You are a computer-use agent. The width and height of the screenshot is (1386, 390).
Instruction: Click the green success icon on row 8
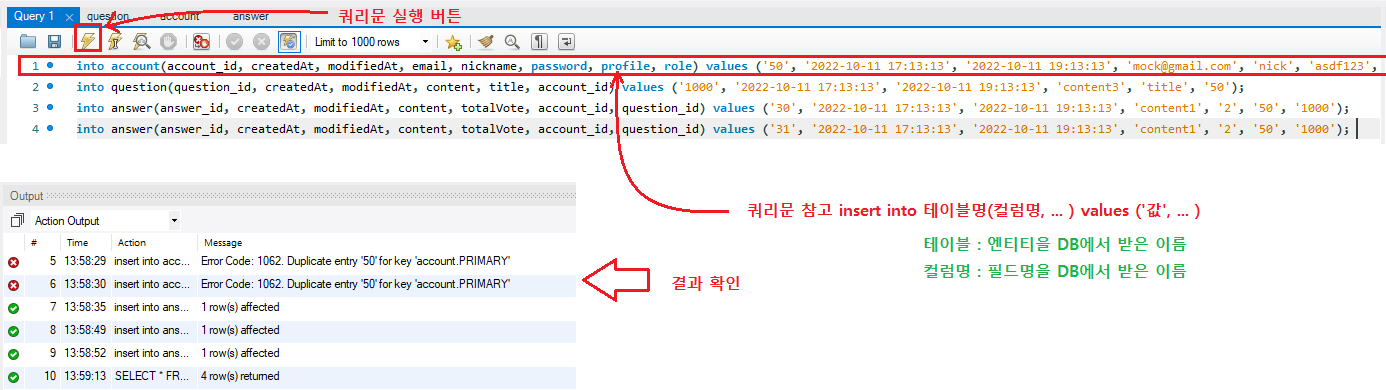coord(13,331)
